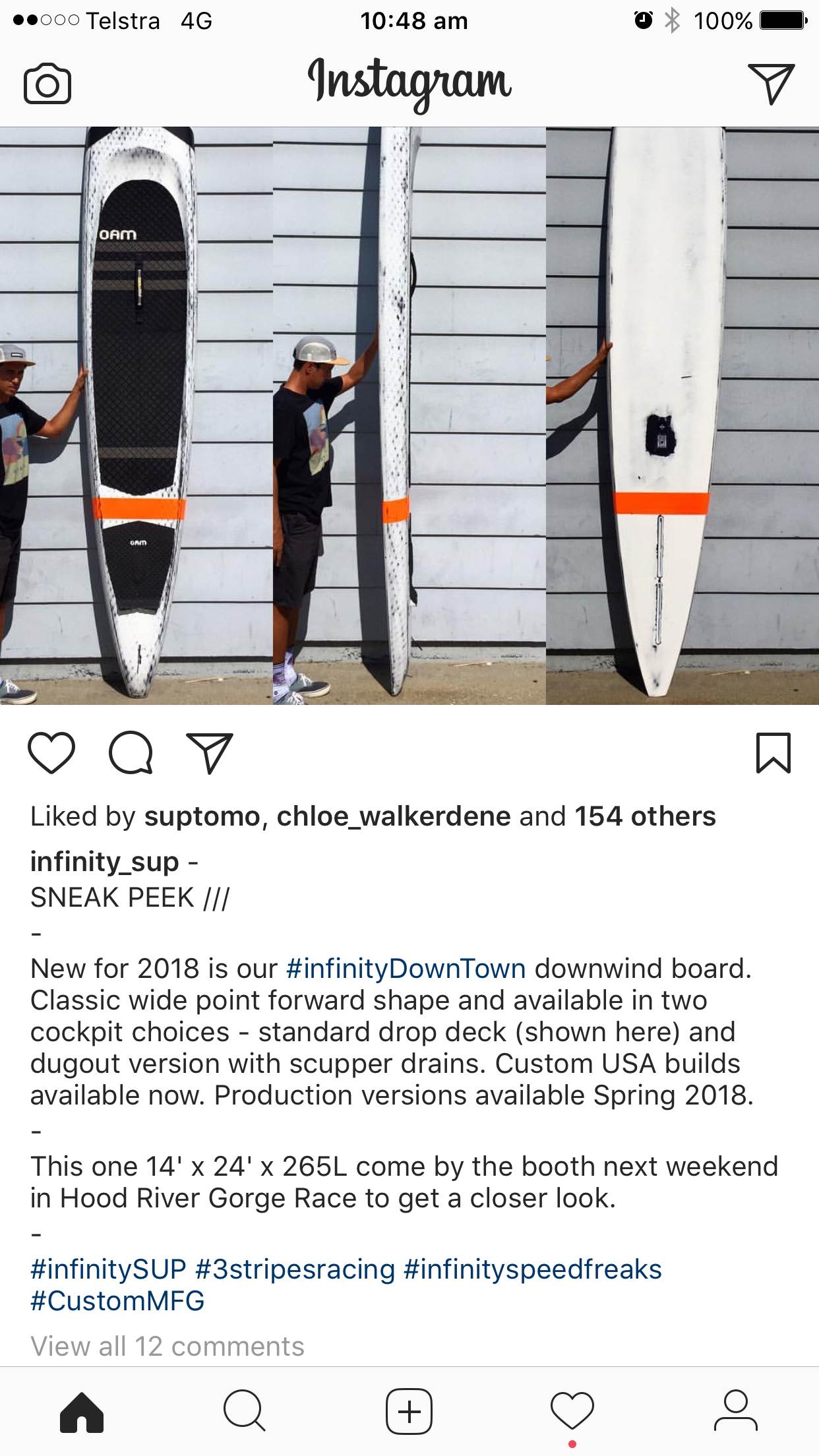
Task: Open direct messages paper plane icon
Action: (771, 83)
